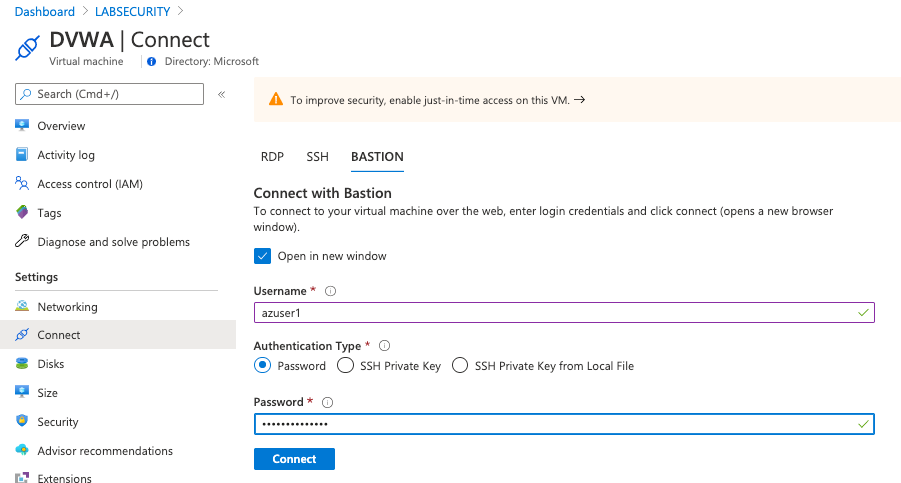Image resolution: width=901 pixels, height=483 pixels.
Task: Focus the sidebar Search box
Action: pyautogui.click(x=110, y=94)
